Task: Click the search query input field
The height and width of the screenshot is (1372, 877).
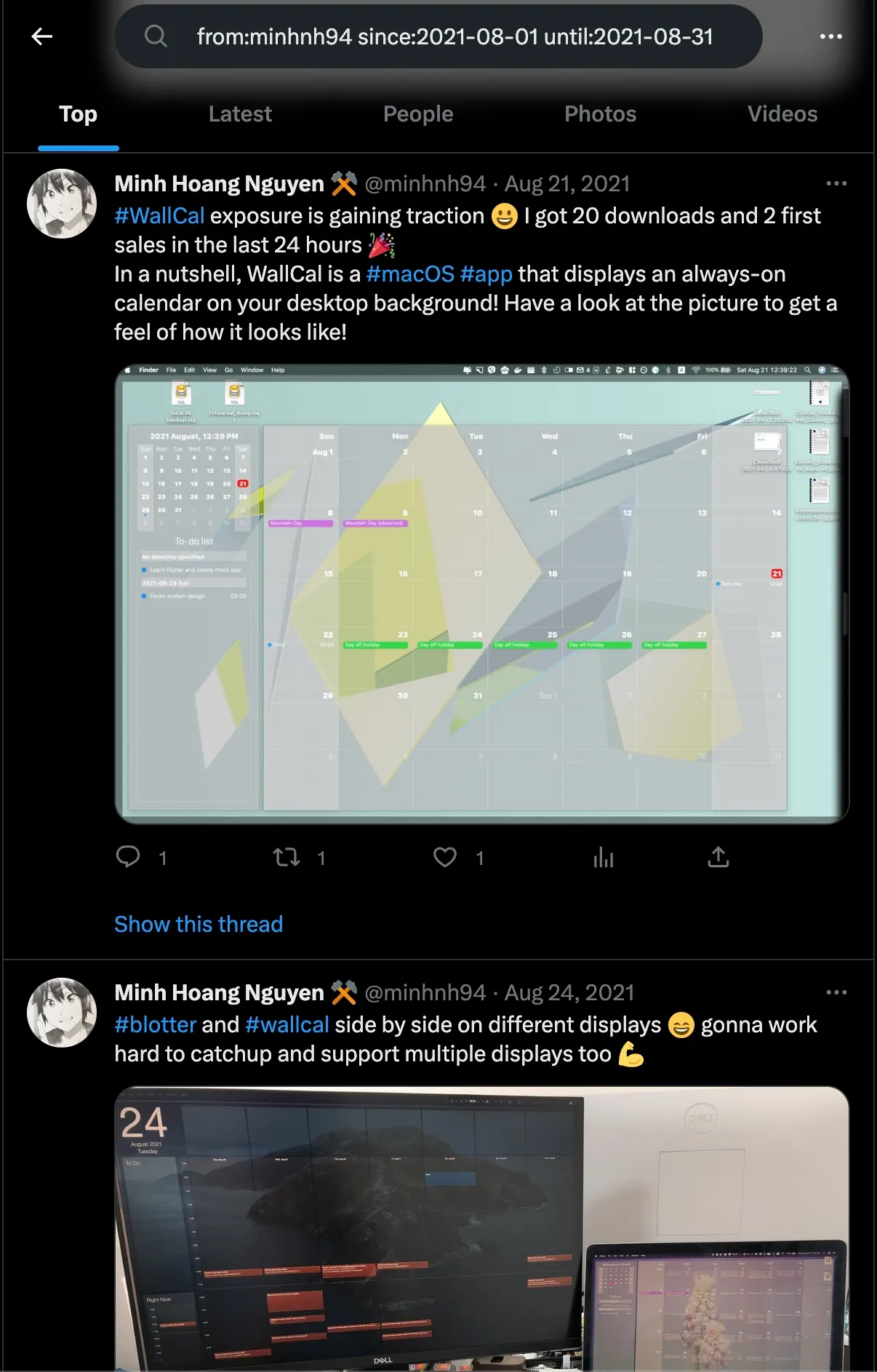Action: point(454,36)
